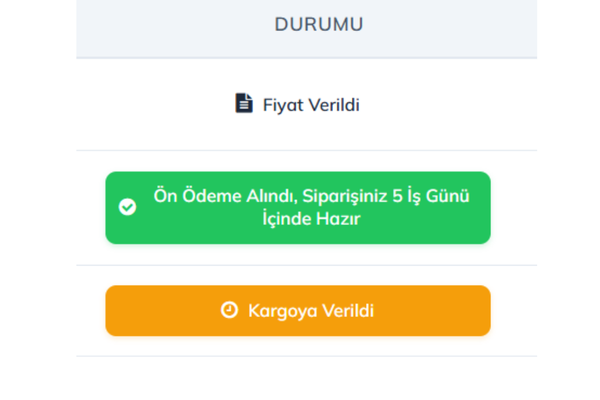Open the Fiyat Verildi status row
The image size is (600, 400).
306,105
